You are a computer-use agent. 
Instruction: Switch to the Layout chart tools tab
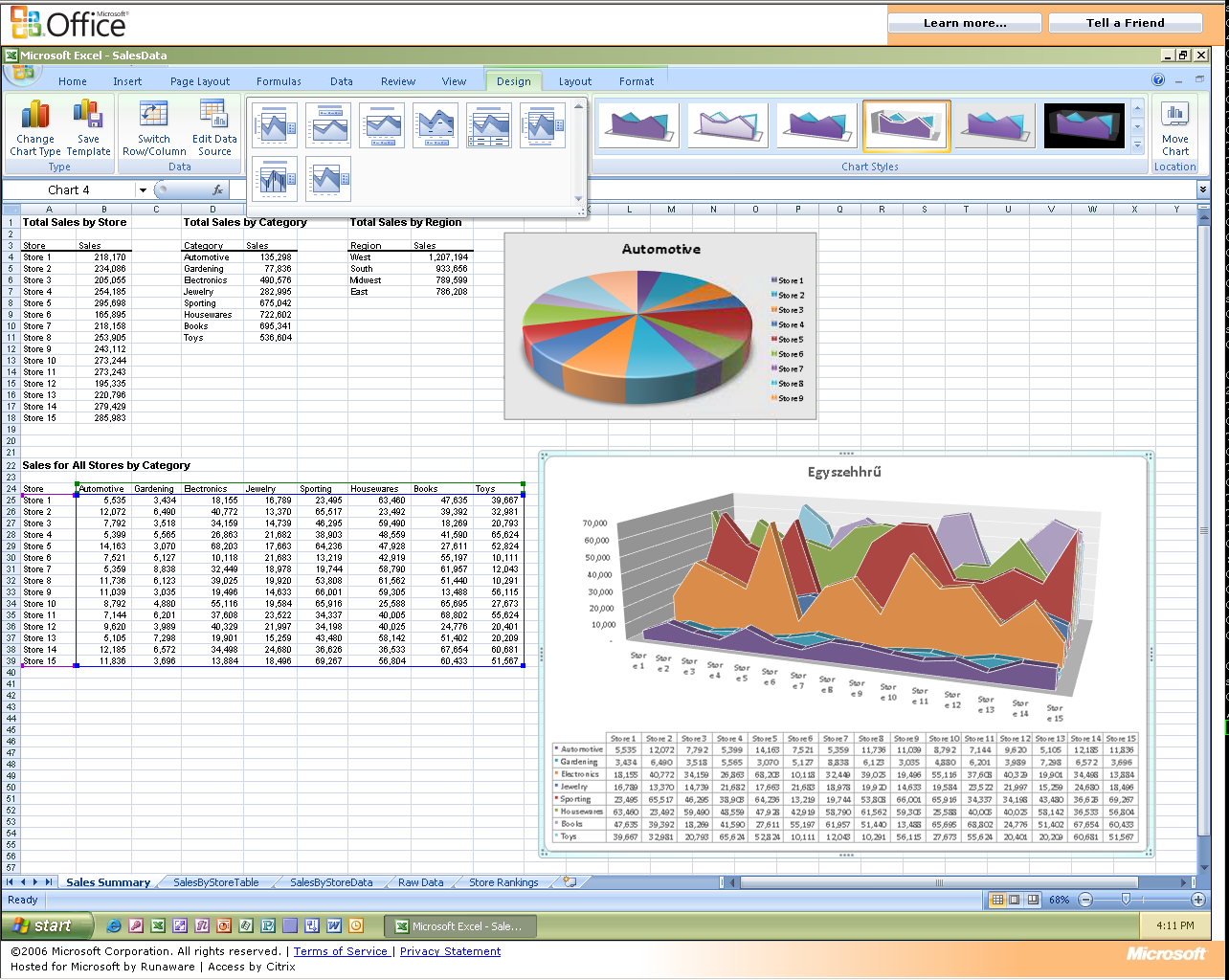(x=575, y=81)
